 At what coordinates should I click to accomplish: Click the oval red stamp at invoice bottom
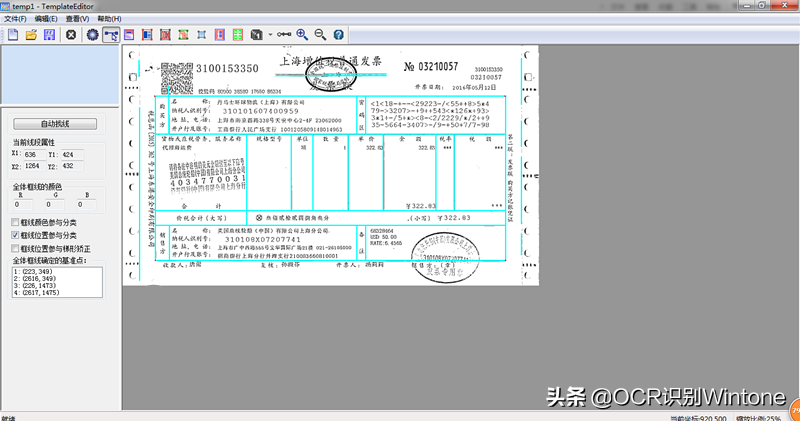pyautogui.click(x=445, y=257)
